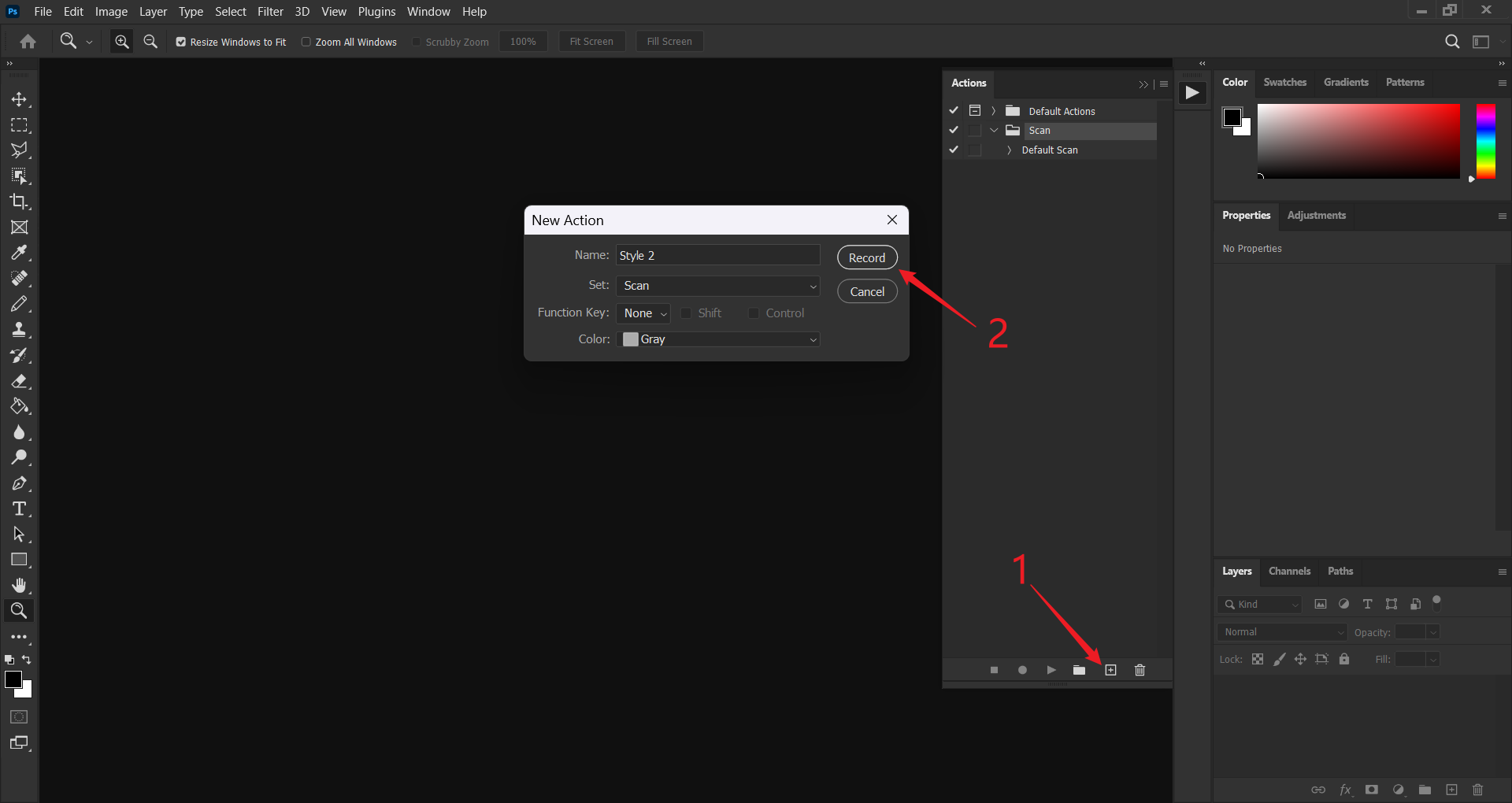Click the Cancel button

point(867,291)
